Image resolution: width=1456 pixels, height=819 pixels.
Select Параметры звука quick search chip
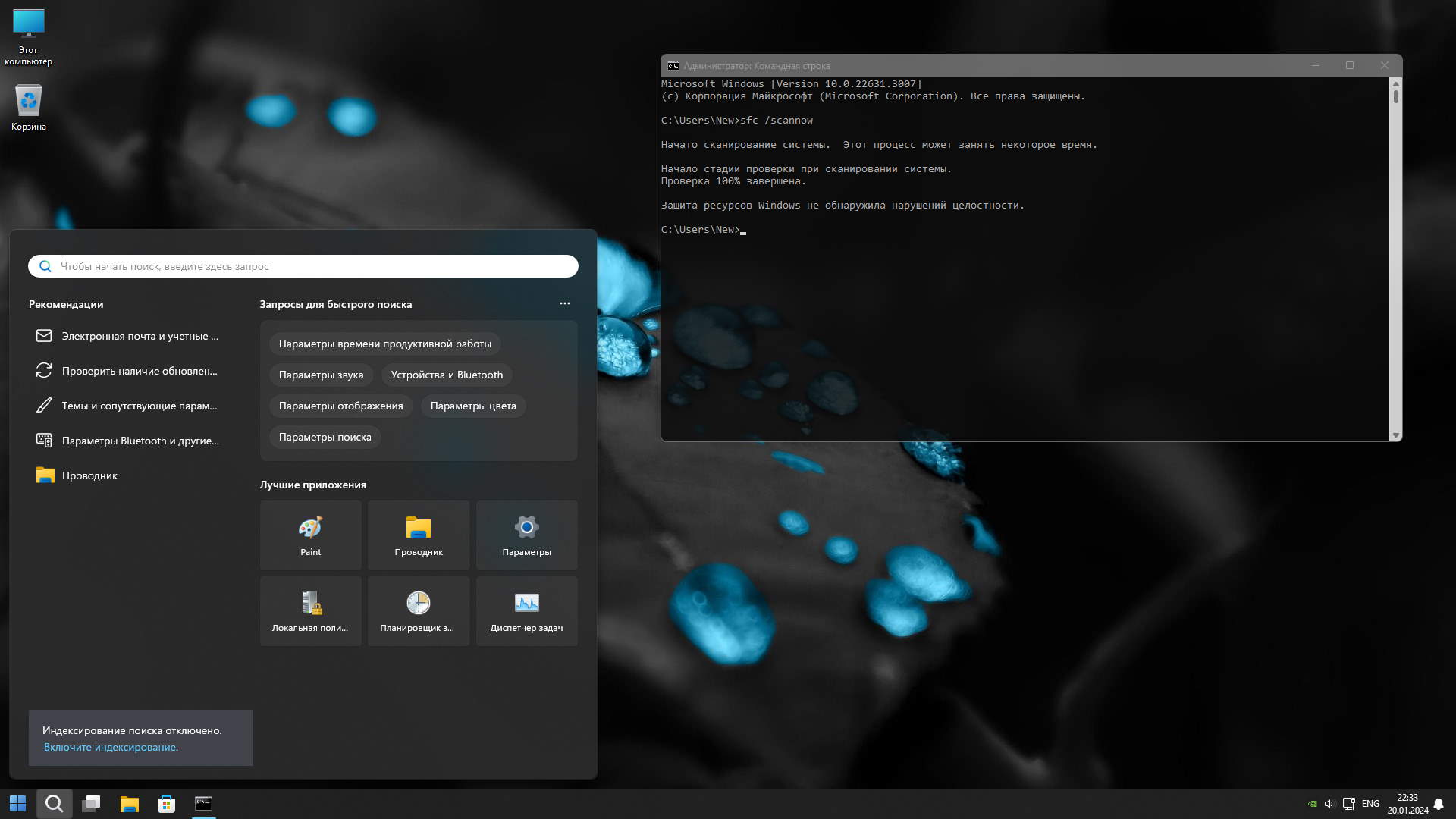(x=321, y=375)
